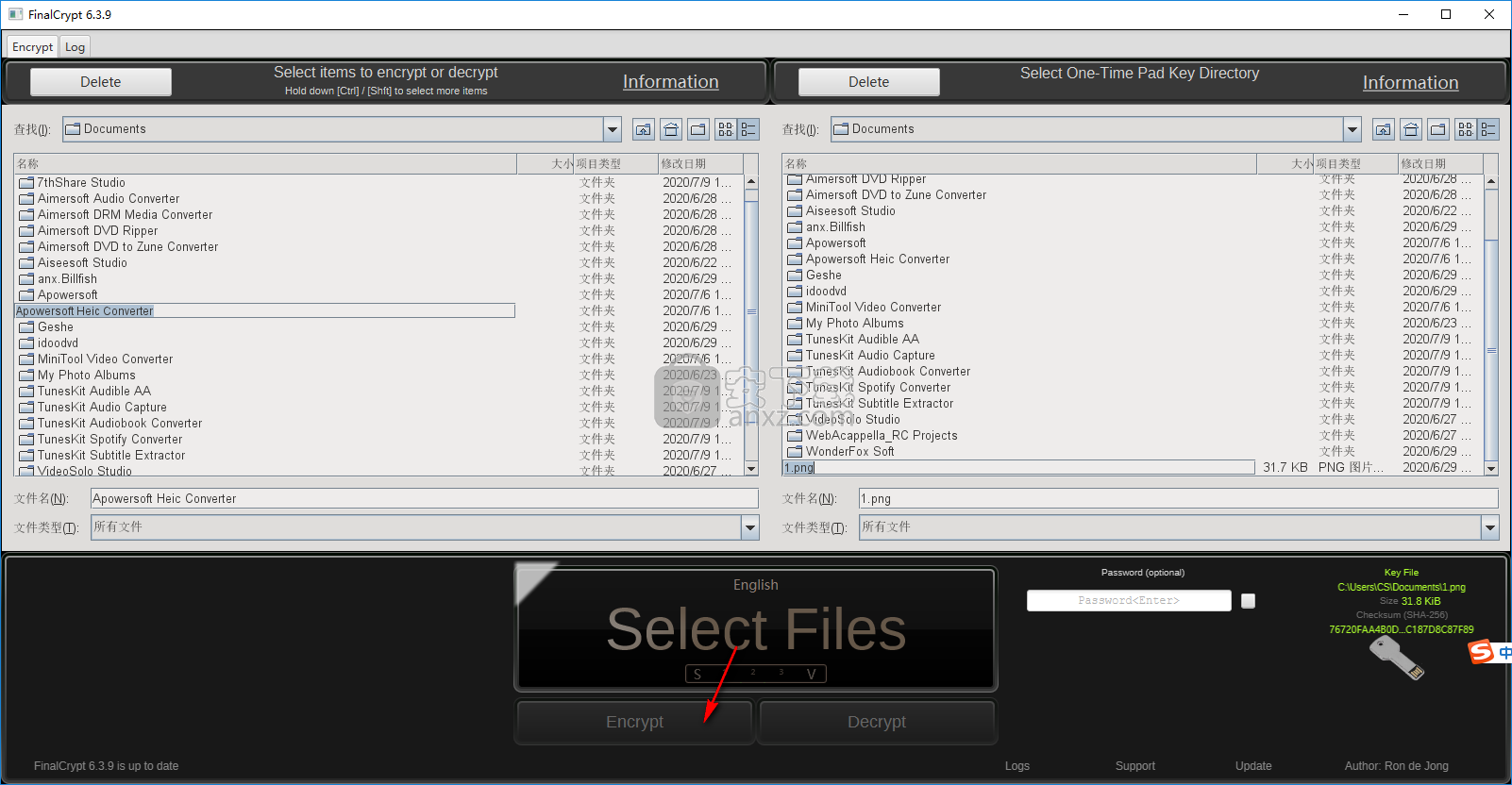Switch to the Log tab
The image size is (1512, 785).
pos(75,47)
